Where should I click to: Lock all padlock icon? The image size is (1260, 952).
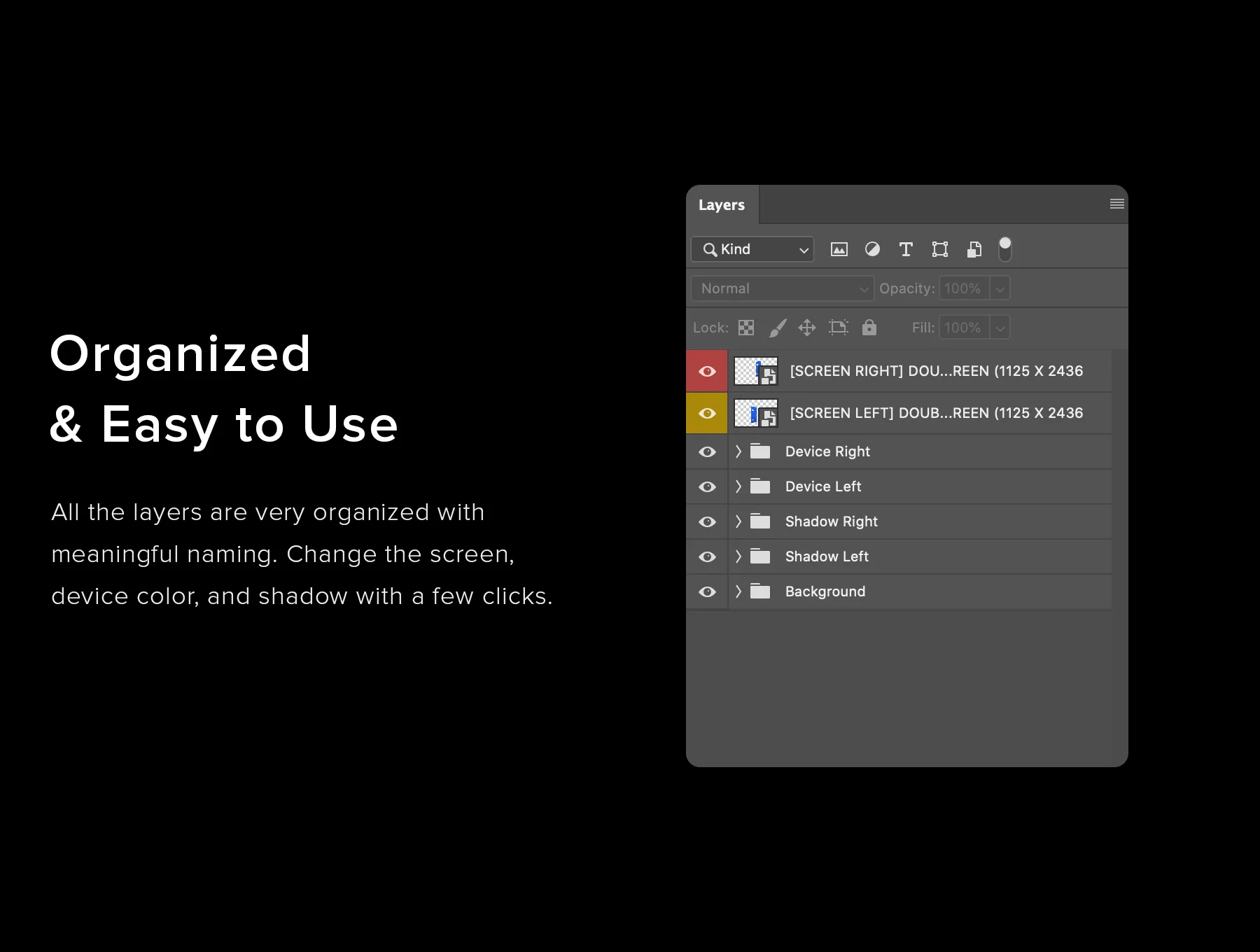[869, 328]
